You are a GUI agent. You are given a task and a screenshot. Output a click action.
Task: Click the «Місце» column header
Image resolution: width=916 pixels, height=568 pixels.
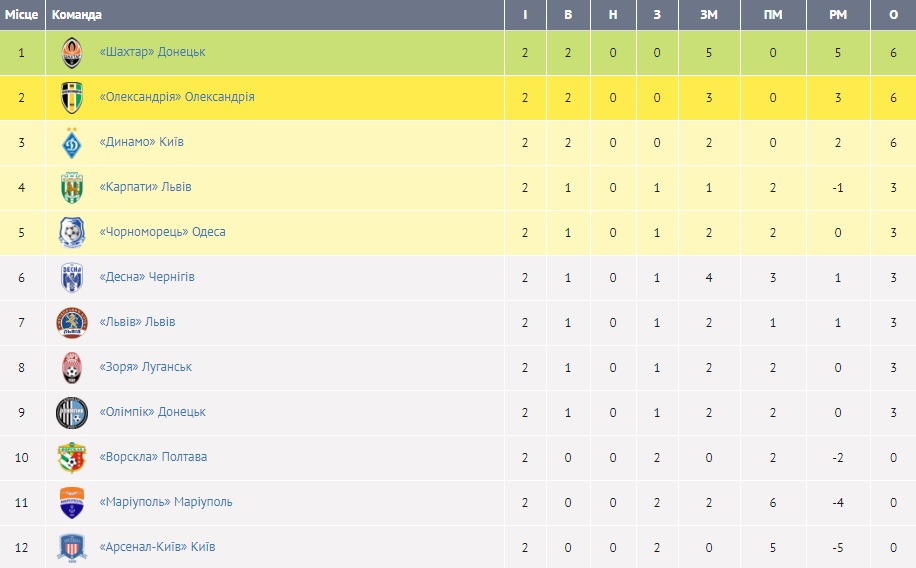21,15
